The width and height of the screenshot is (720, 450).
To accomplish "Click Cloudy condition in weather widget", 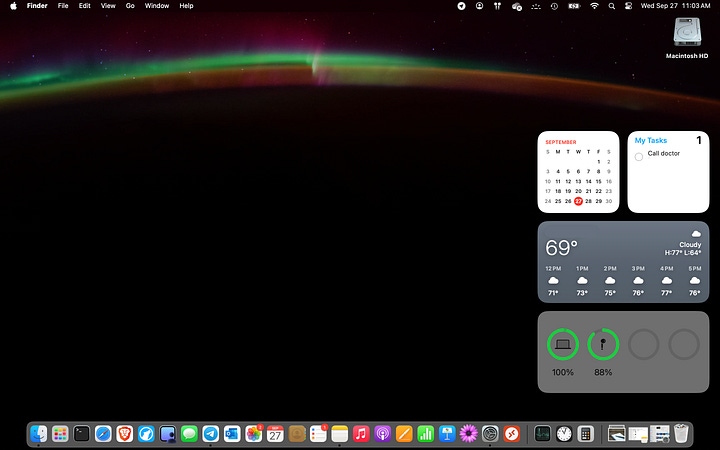I will tap(690, 245).
